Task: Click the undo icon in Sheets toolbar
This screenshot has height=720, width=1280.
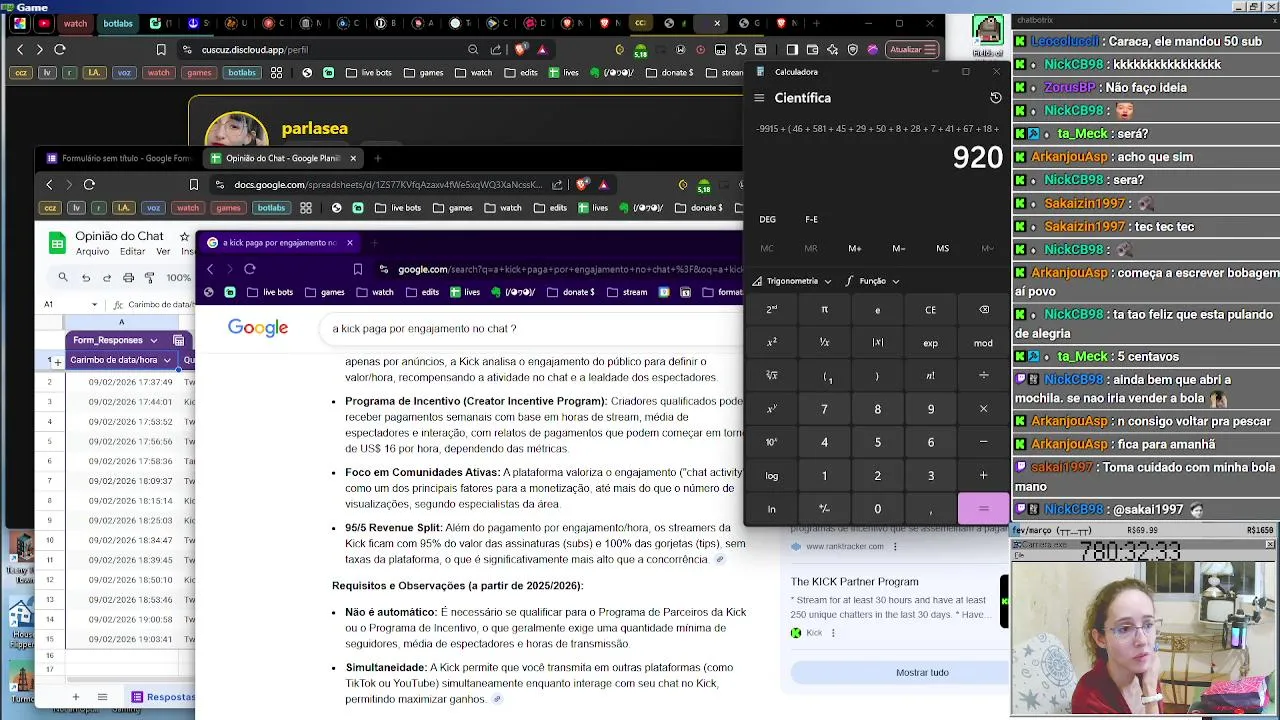Action: pos(86,277)
